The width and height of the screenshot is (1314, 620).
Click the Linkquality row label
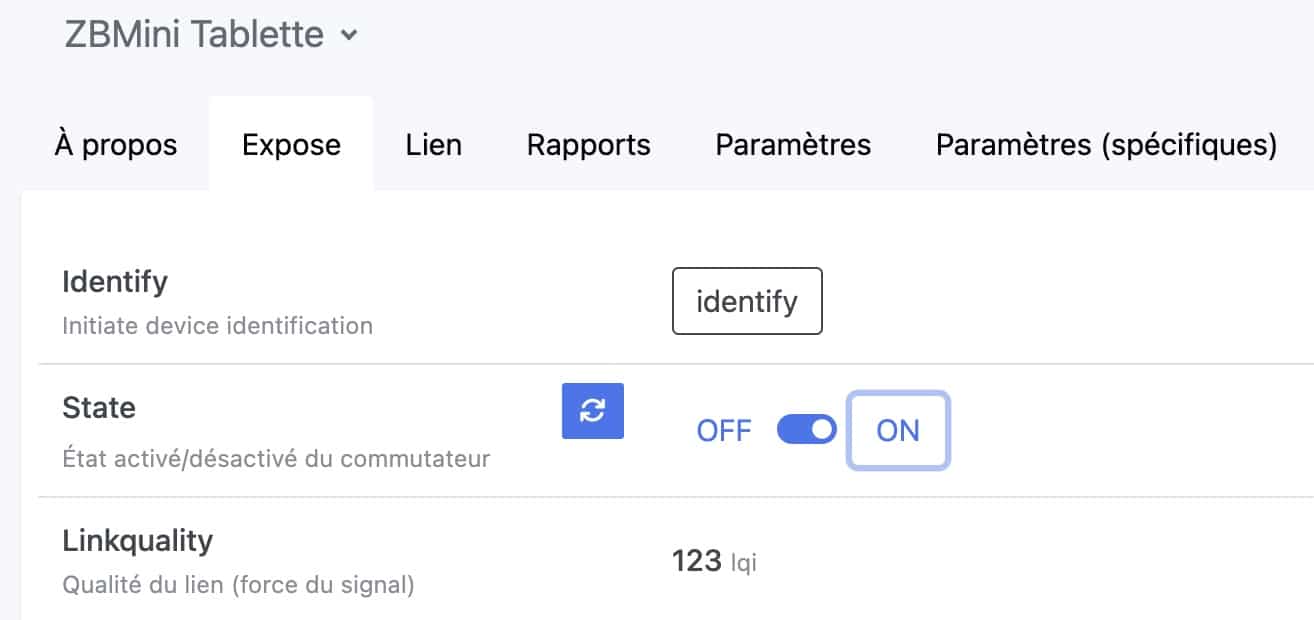pos(138,541)
